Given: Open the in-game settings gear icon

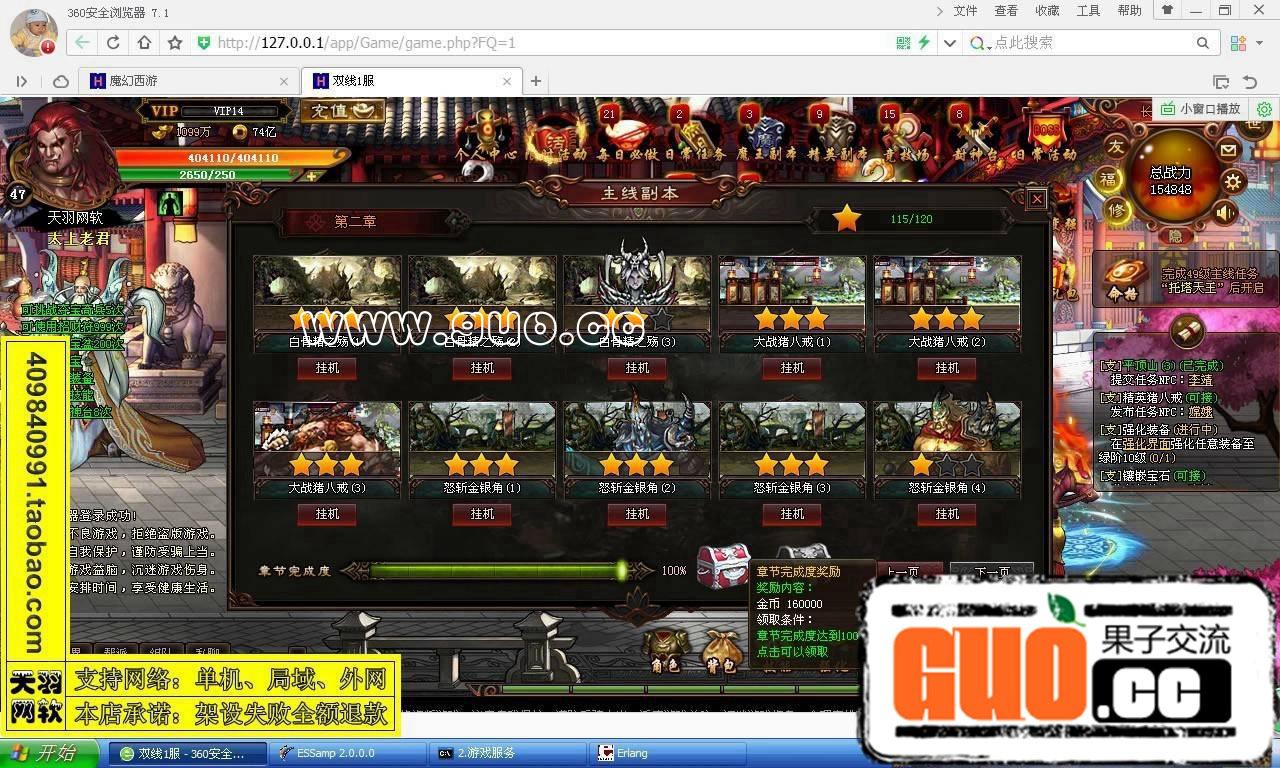Looking at the screenshot, I should click(x=1233, y=181).
